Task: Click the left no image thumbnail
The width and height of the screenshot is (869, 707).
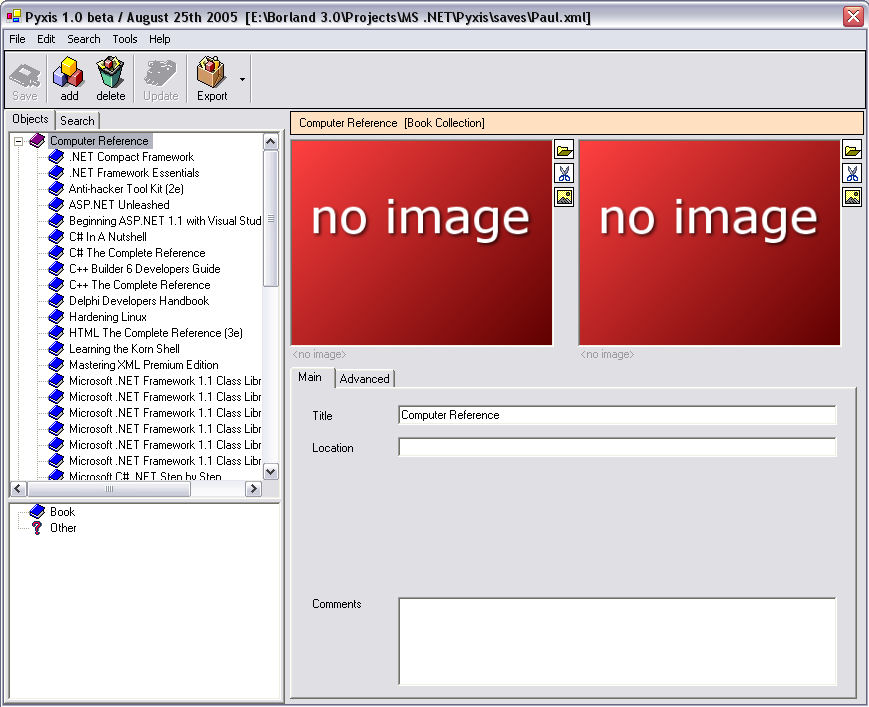Action: [422, 243]
